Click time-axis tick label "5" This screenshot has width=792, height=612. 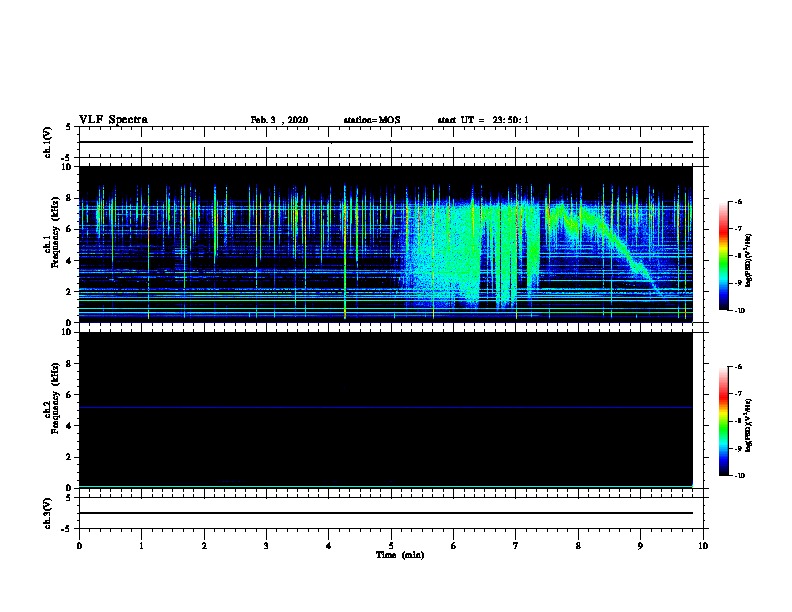coord(391,546)
